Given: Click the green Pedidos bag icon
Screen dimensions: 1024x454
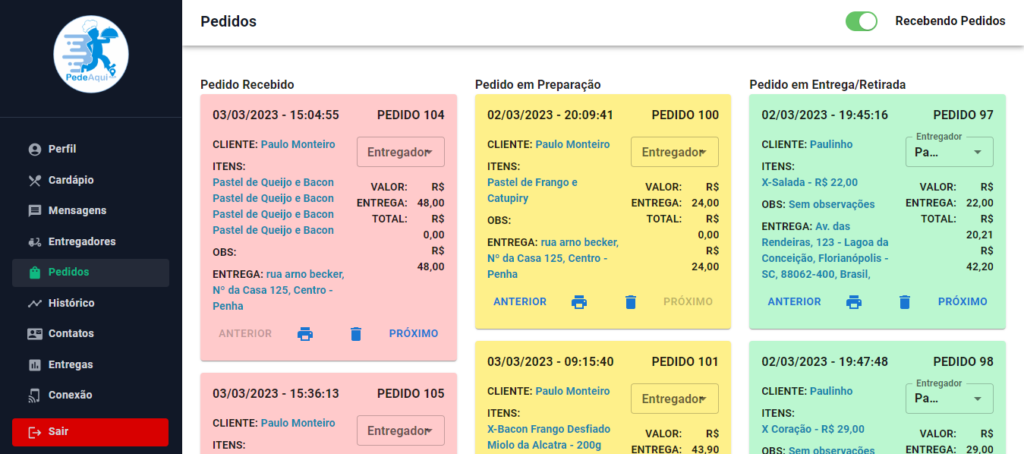Looking at the screenshot, I should pos(35,272).
